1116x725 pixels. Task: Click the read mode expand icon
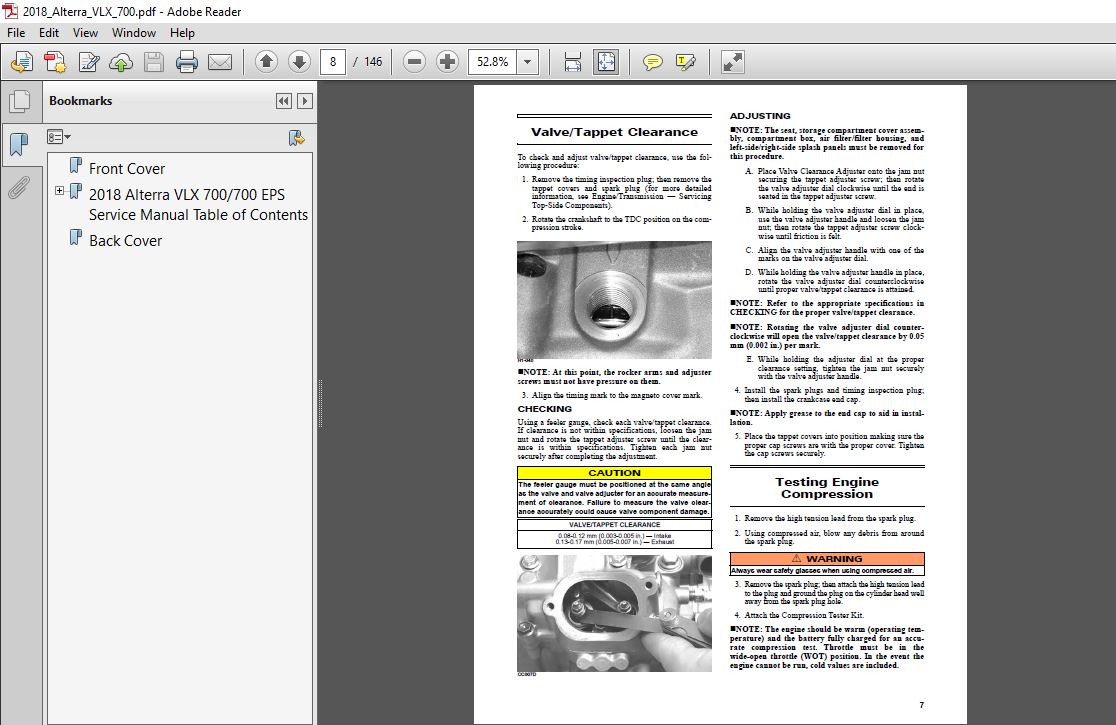732,62
